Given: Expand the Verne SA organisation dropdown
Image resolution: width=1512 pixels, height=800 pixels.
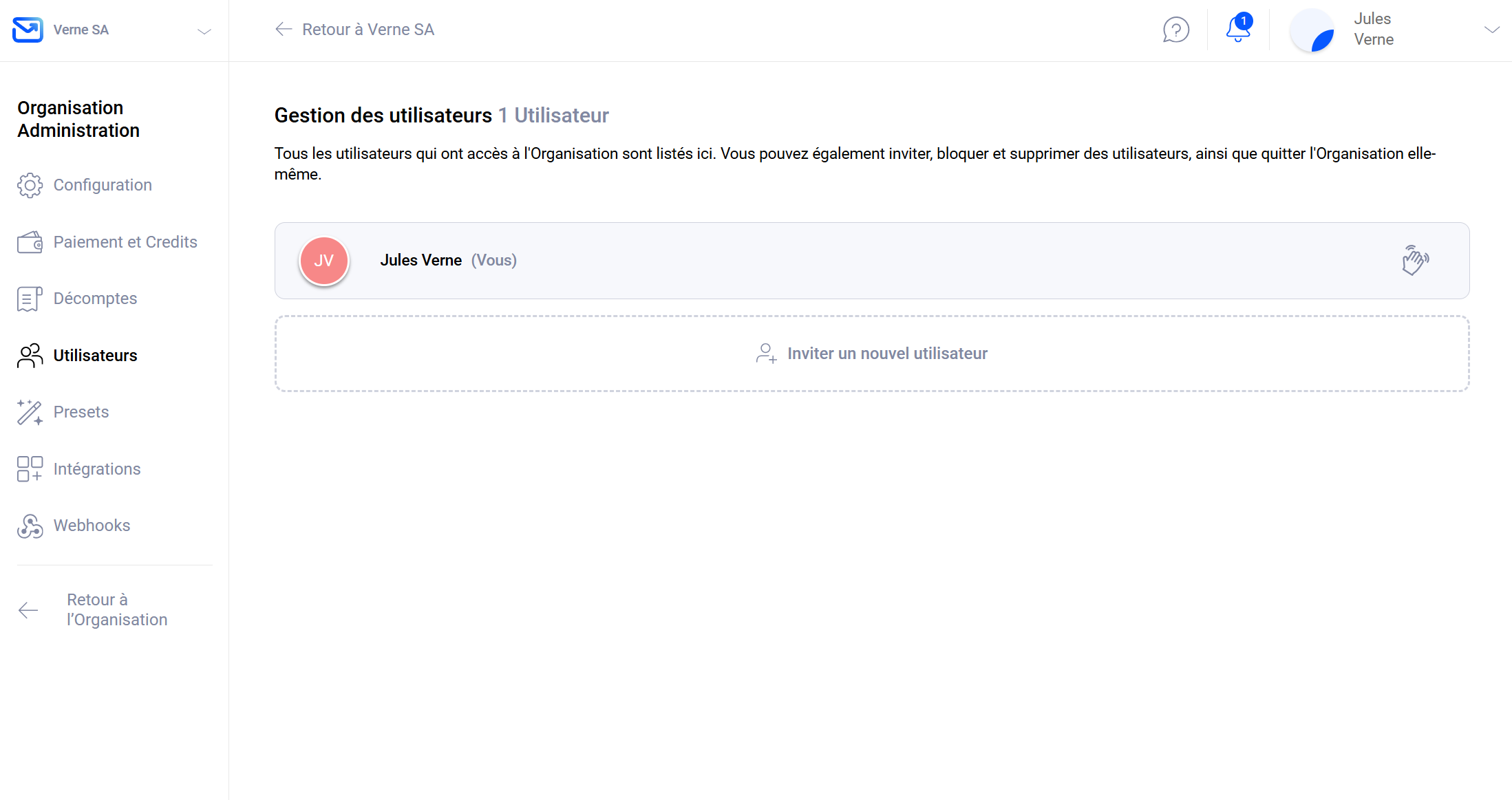Looking at the screenshot, I should tap(204, 31).
